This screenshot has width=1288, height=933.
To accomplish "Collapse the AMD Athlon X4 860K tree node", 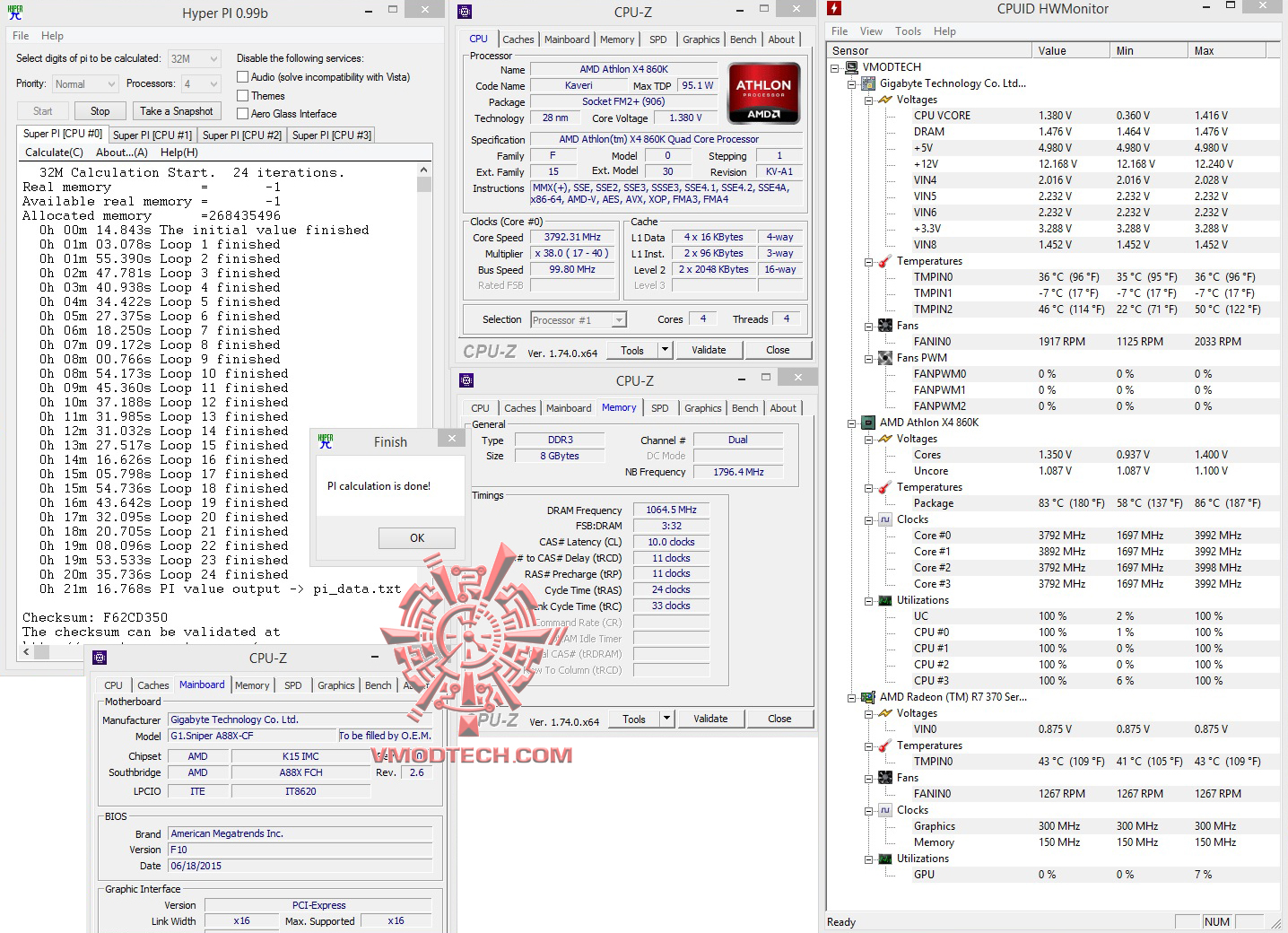I will [x=852, y=423].
